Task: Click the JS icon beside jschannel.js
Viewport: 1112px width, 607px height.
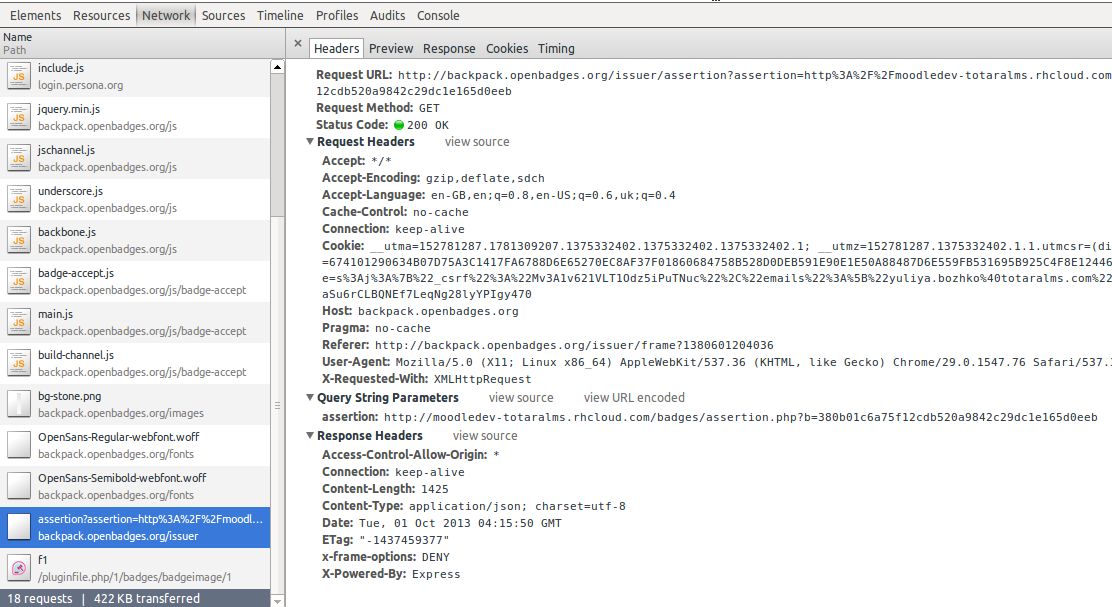Action: click(19, 159)
